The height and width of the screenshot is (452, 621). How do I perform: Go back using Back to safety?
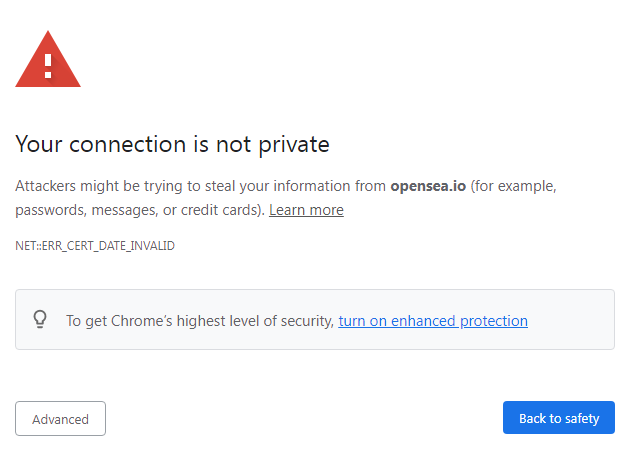point(558,418)
